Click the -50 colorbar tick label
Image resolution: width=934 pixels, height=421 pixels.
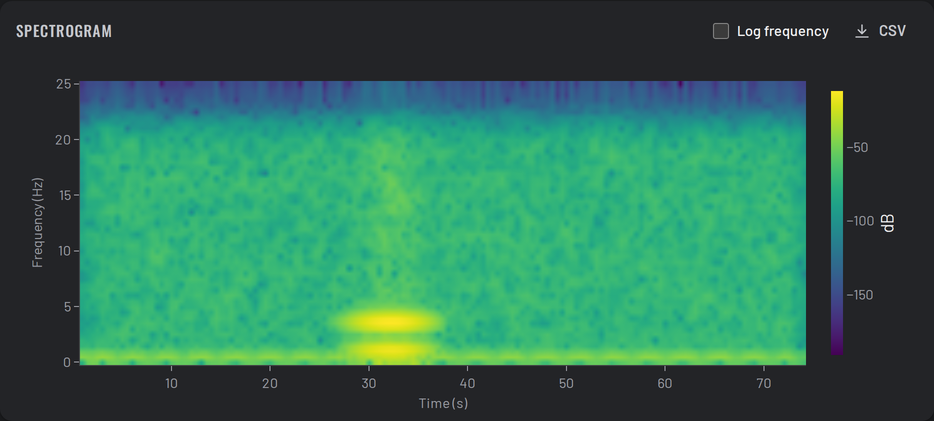click(x=857, y=147)
